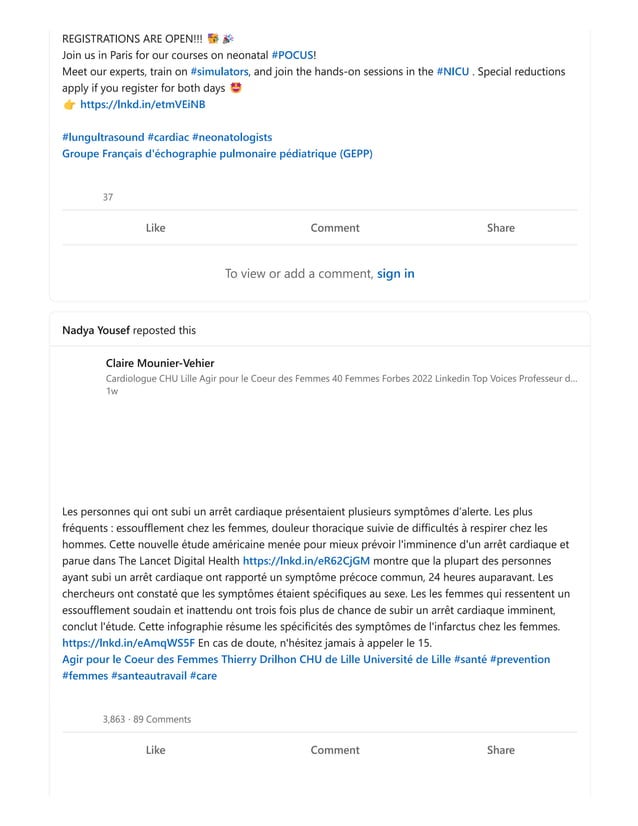Comment on the neonatal POCUS courses post

click(x=334, y=228)
